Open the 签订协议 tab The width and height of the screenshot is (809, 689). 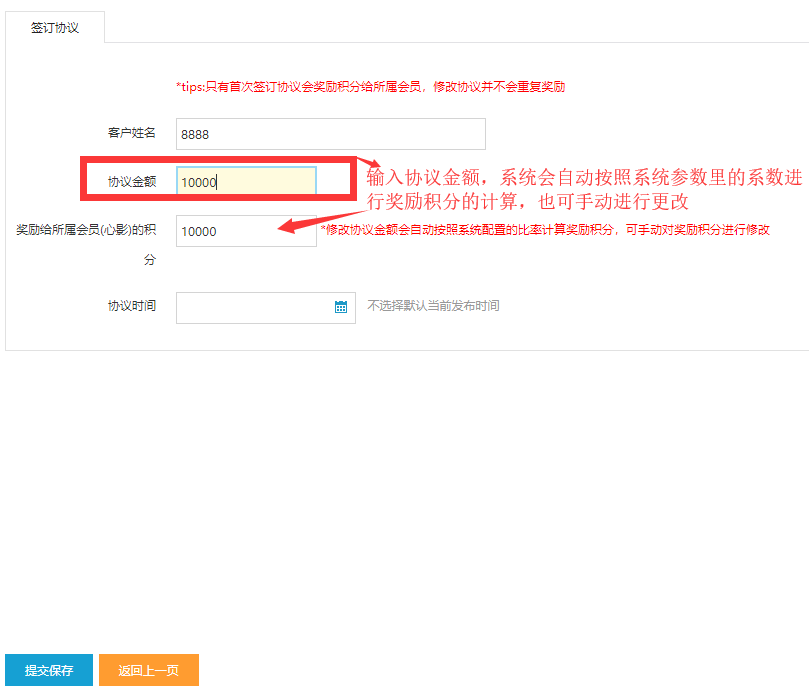coord(55,27)
